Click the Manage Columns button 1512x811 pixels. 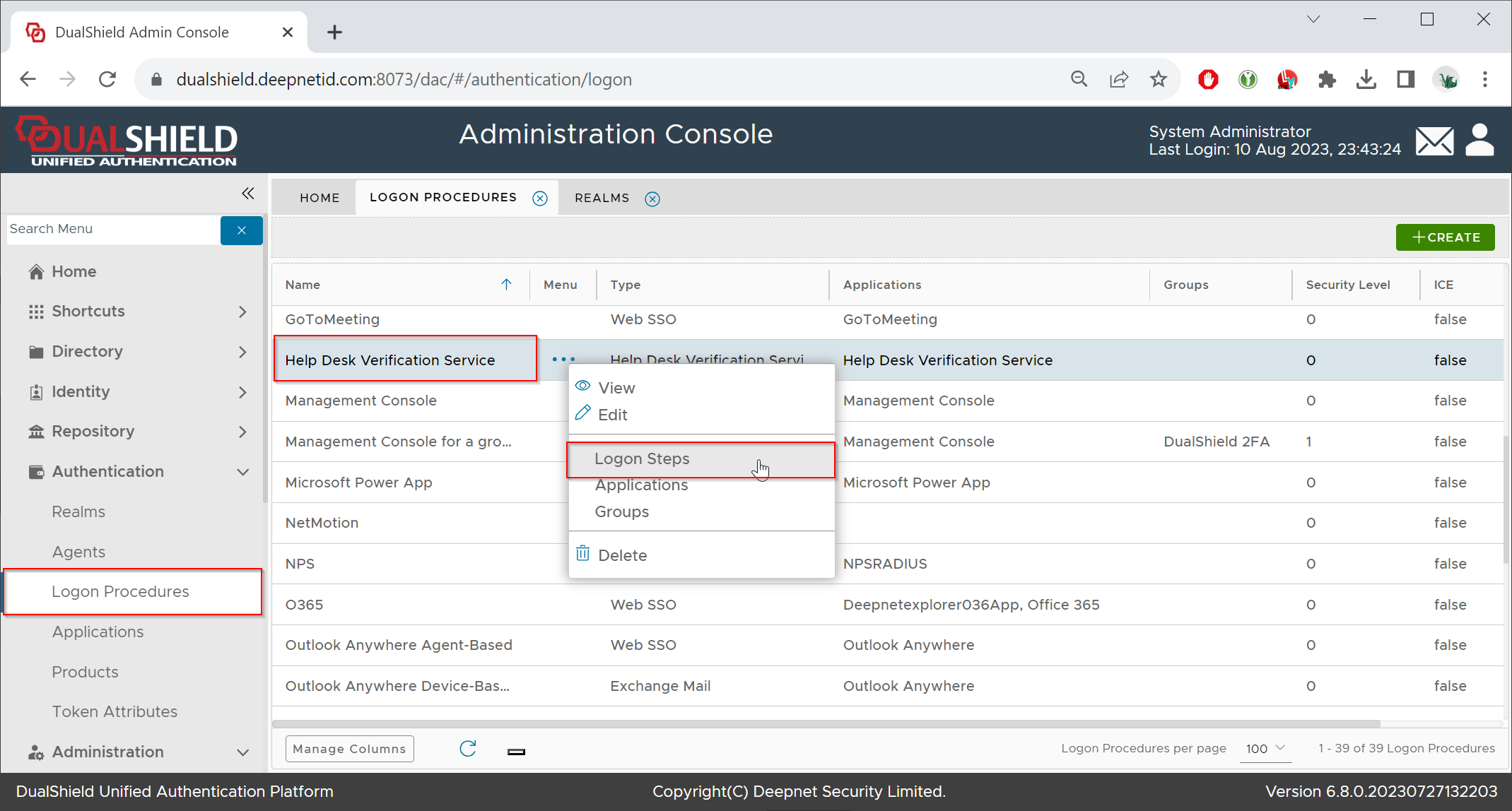[349, 749]
